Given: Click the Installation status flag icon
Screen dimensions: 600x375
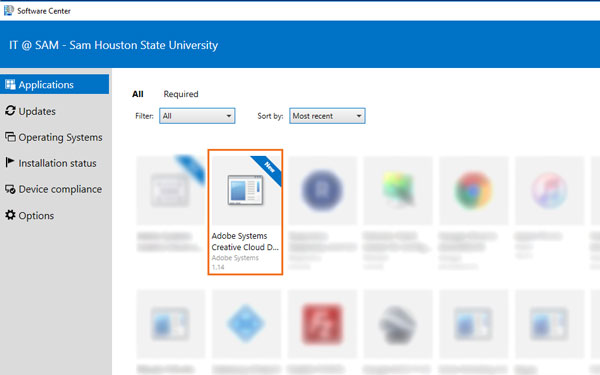Looking at the screenshot, I should (x=10, y=162).
